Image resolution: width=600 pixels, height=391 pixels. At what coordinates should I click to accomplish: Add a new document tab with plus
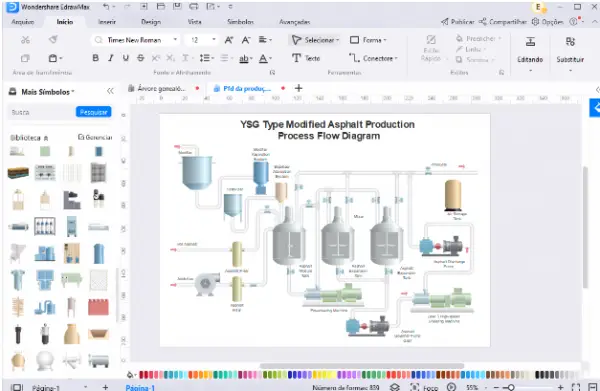point(298,88)
